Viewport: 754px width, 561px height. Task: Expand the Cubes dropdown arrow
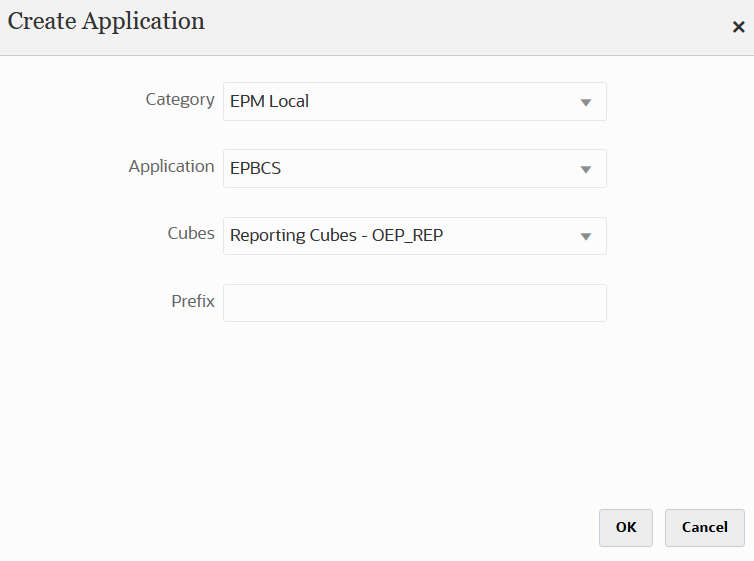[x=586, y=237]
